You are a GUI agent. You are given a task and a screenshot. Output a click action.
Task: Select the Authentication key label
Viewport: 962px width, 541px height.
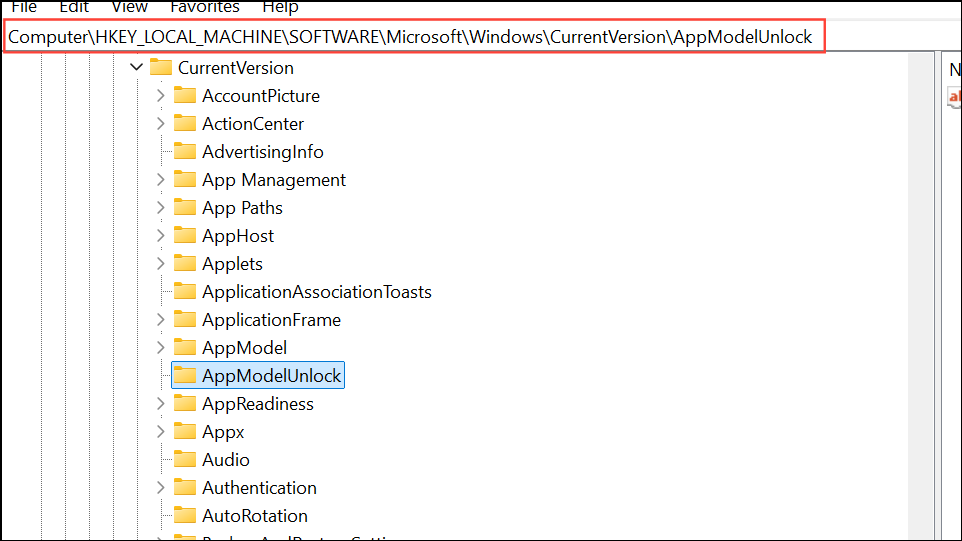click(260, 488)
